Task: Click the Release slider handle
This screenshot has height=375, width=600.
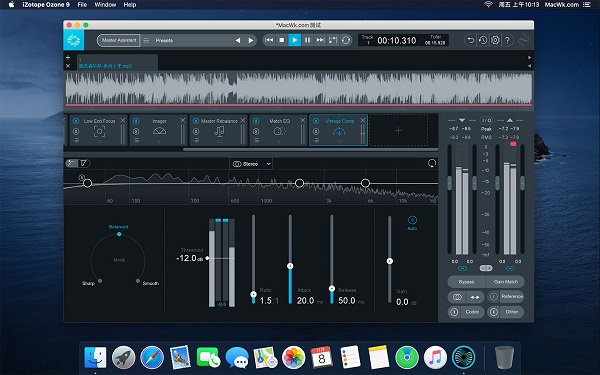Action: pos(332,289)
